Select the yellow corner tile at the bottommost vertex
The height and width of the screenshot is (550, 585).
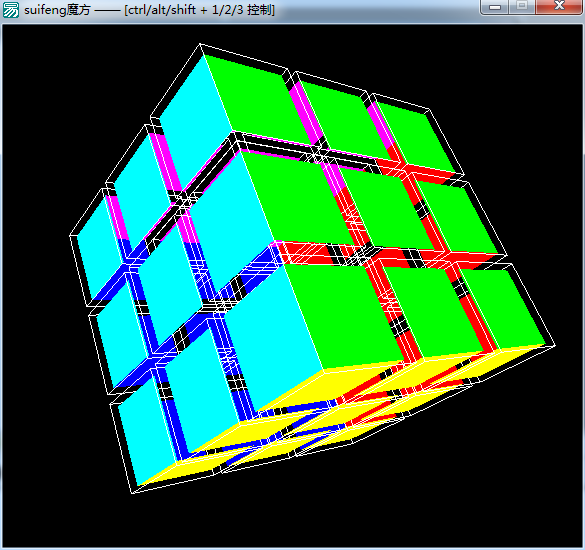point(179,470)
